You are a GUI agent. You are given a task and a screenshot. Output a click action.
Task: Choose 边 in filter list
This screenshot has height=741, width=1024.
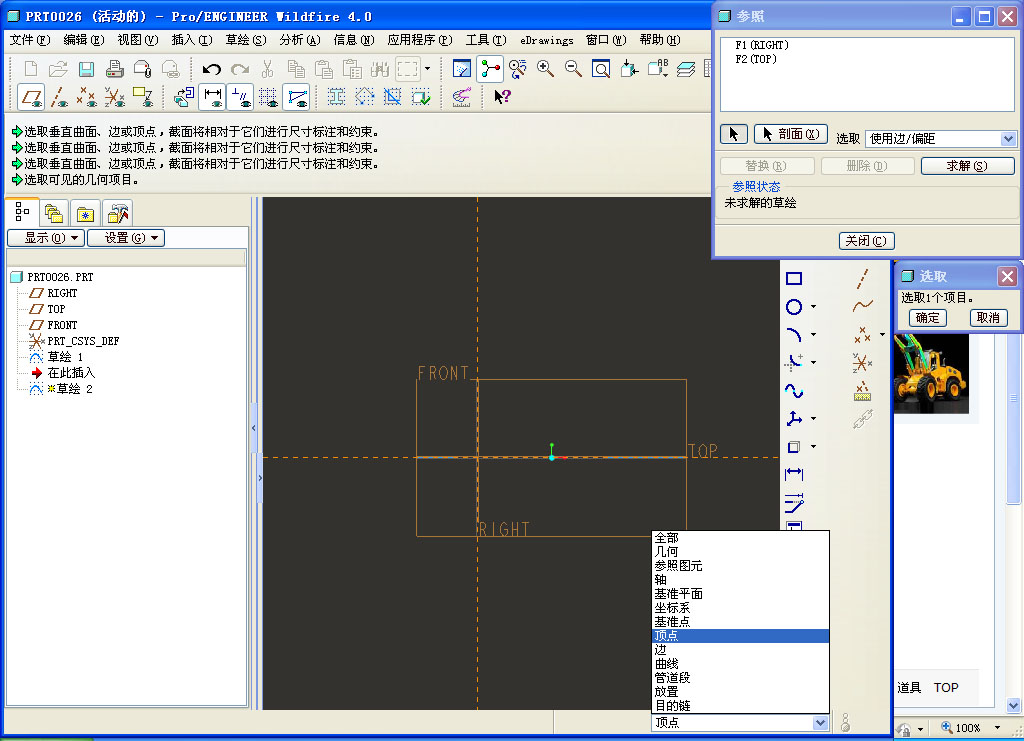[741, 650]
